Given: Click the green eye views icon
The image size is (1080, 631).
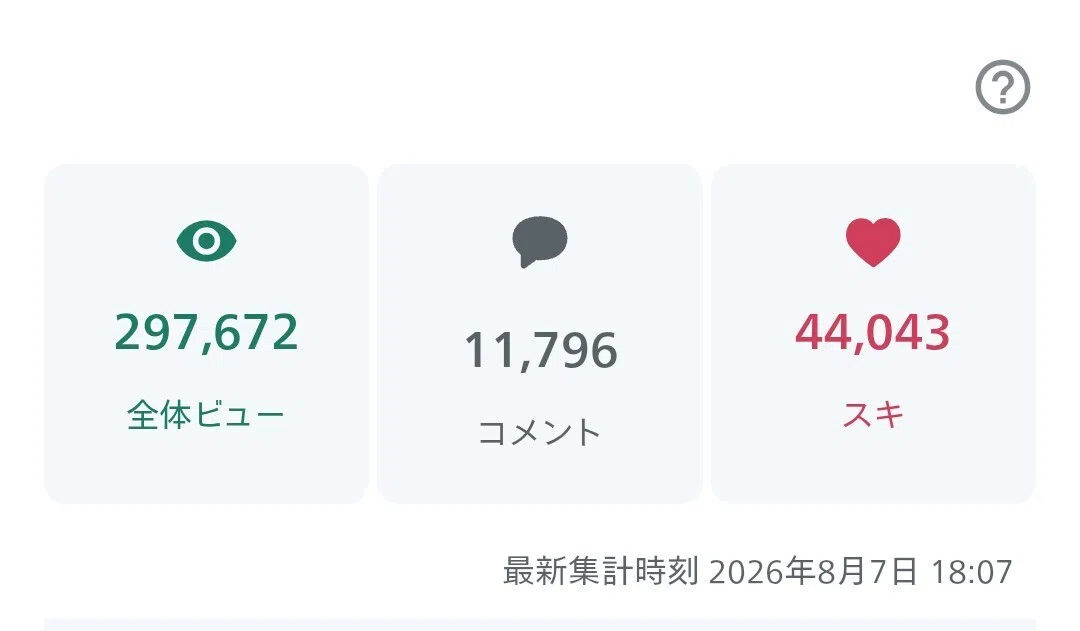Looking at the screenshot, I should pyautogui.click(x=207, y=241).
